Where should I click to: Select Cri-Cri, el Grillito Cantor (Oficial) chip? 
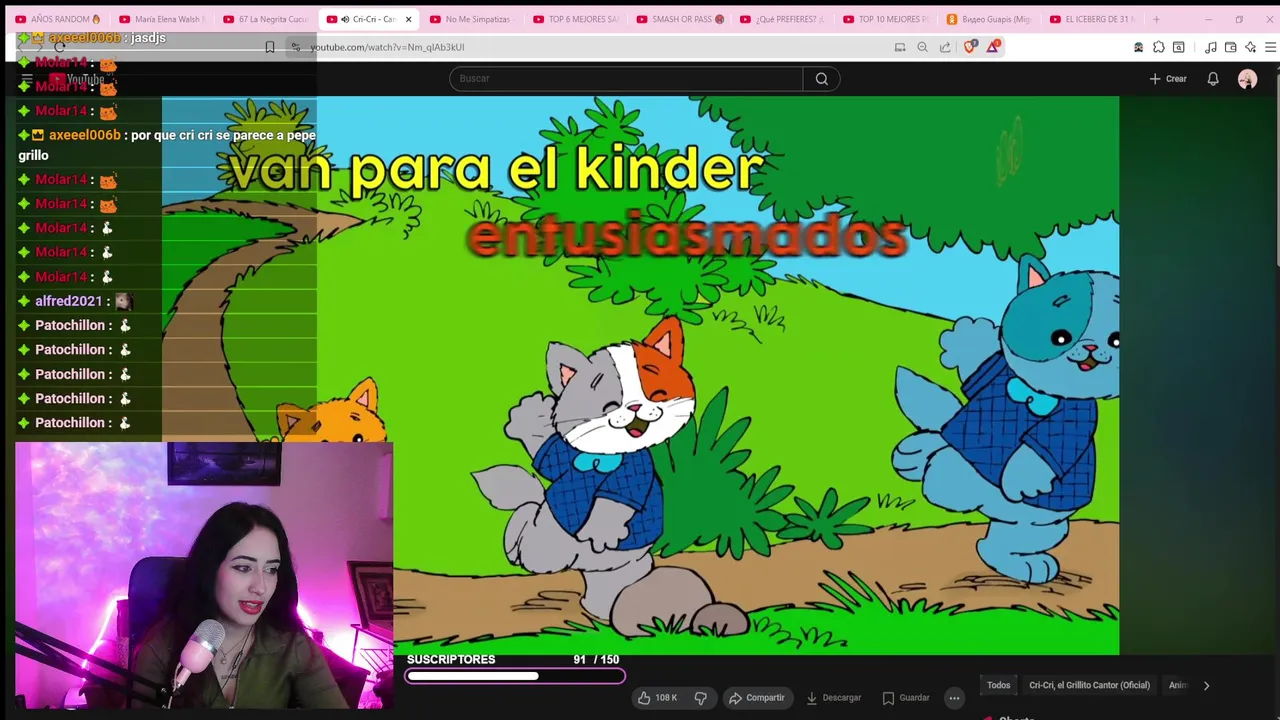pyautogui.click(x=1089, y=685)
